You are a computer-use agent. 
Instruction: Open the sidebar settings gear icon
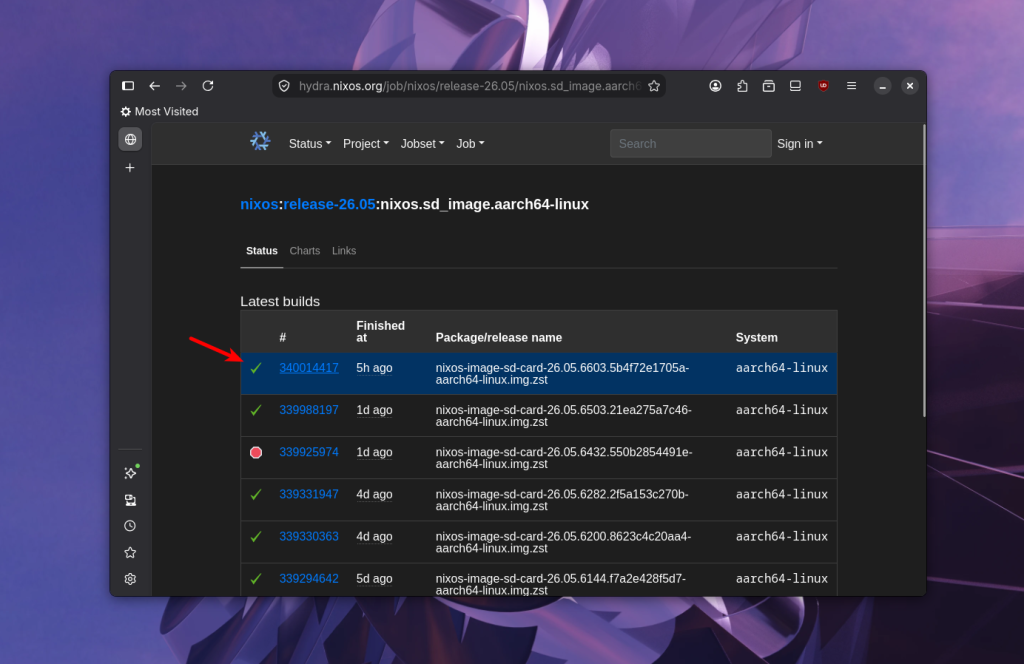tap(130, 579)
